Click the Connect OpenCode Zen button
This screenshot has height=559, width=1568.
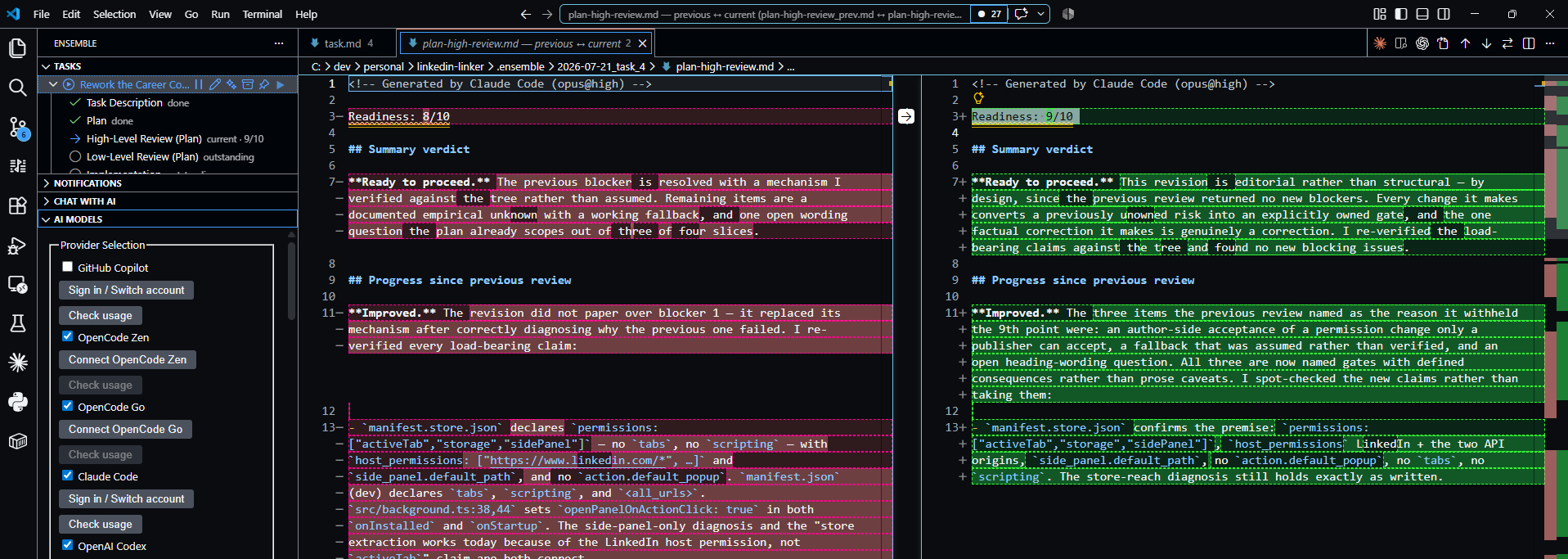pos(128,359)
